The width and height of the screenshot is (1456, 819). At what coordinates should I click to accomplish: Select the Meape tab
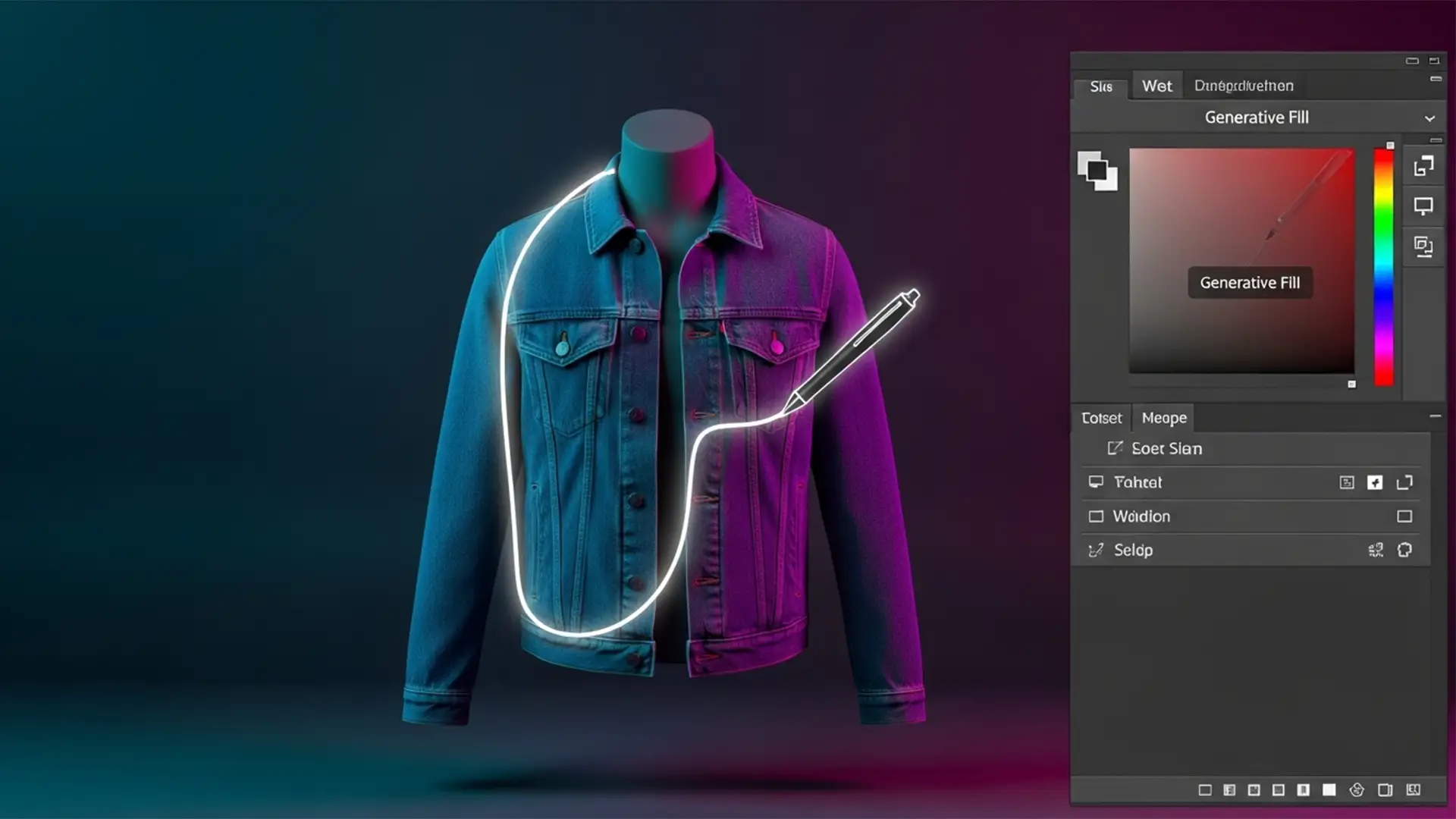point(1163,418)
